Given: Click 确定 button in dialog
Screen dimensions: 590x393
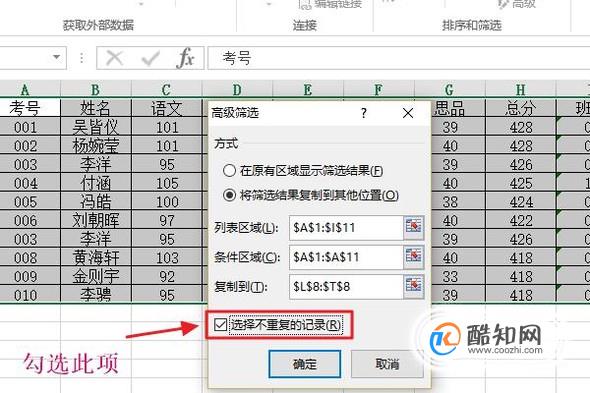Looking at the screenshot, I should (x=305, y=364).
